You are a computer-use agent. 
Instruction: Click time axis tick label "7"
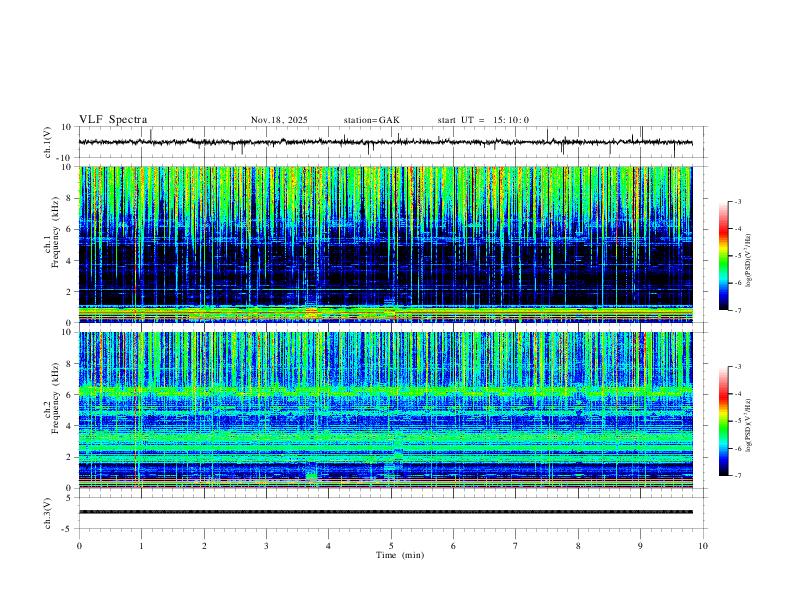516,546
